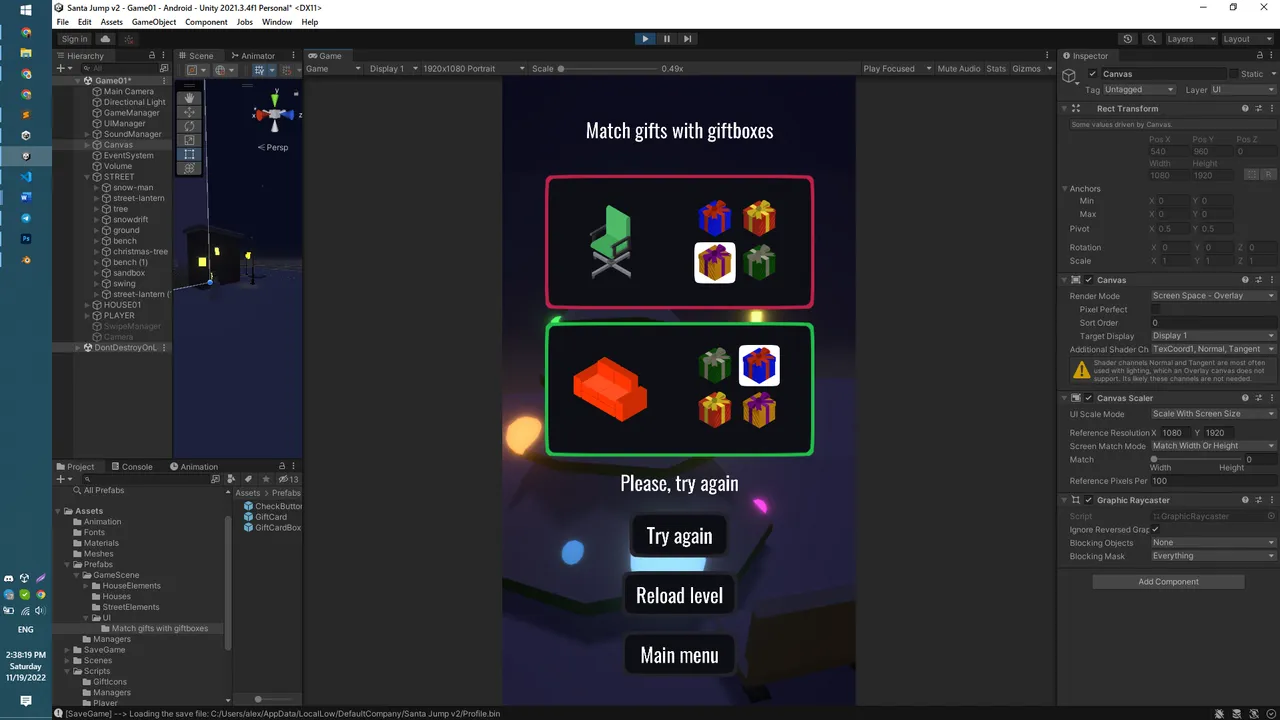Open the 1920x1080 Portrait resolution dropdown
The width and height of the screenshot is (1280, 720).
473,69
